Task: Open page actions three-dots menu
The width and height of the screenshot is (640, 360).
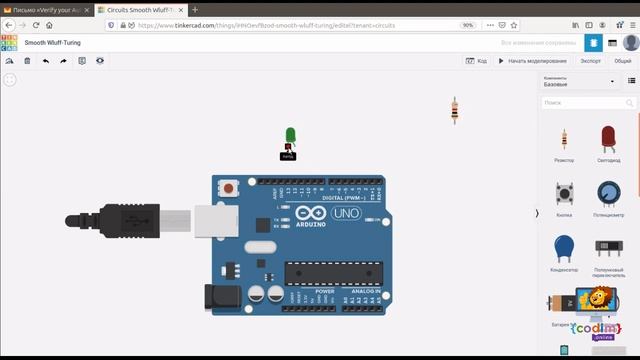Action: (x=490, y=25)
